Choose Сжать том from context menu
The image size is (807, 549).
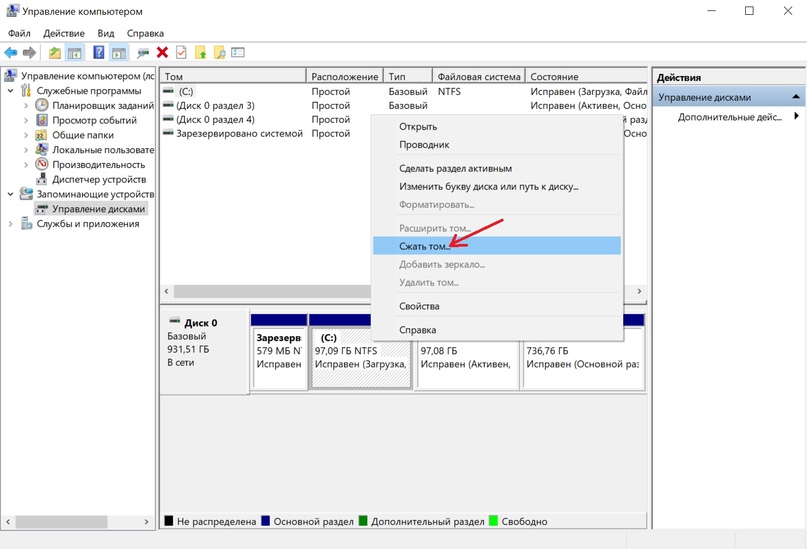pyautogui.click(x=424, y=246)
